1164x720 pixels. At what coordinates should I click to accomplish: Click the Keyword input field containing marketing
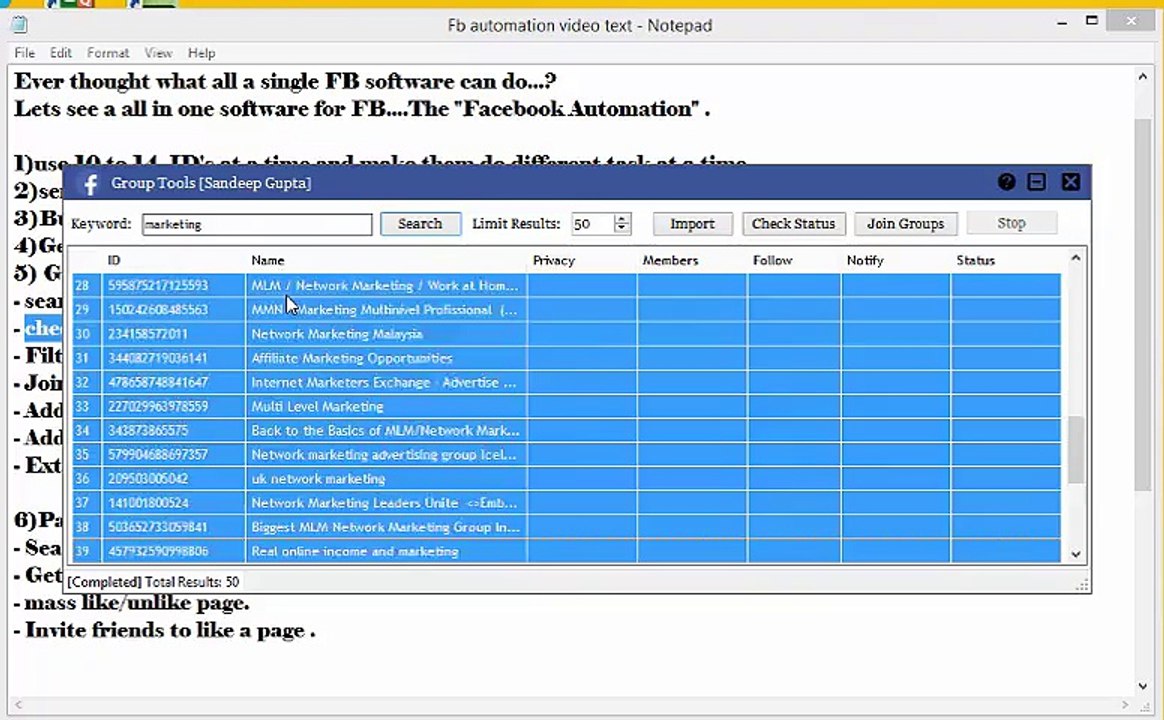pos(257,224)
